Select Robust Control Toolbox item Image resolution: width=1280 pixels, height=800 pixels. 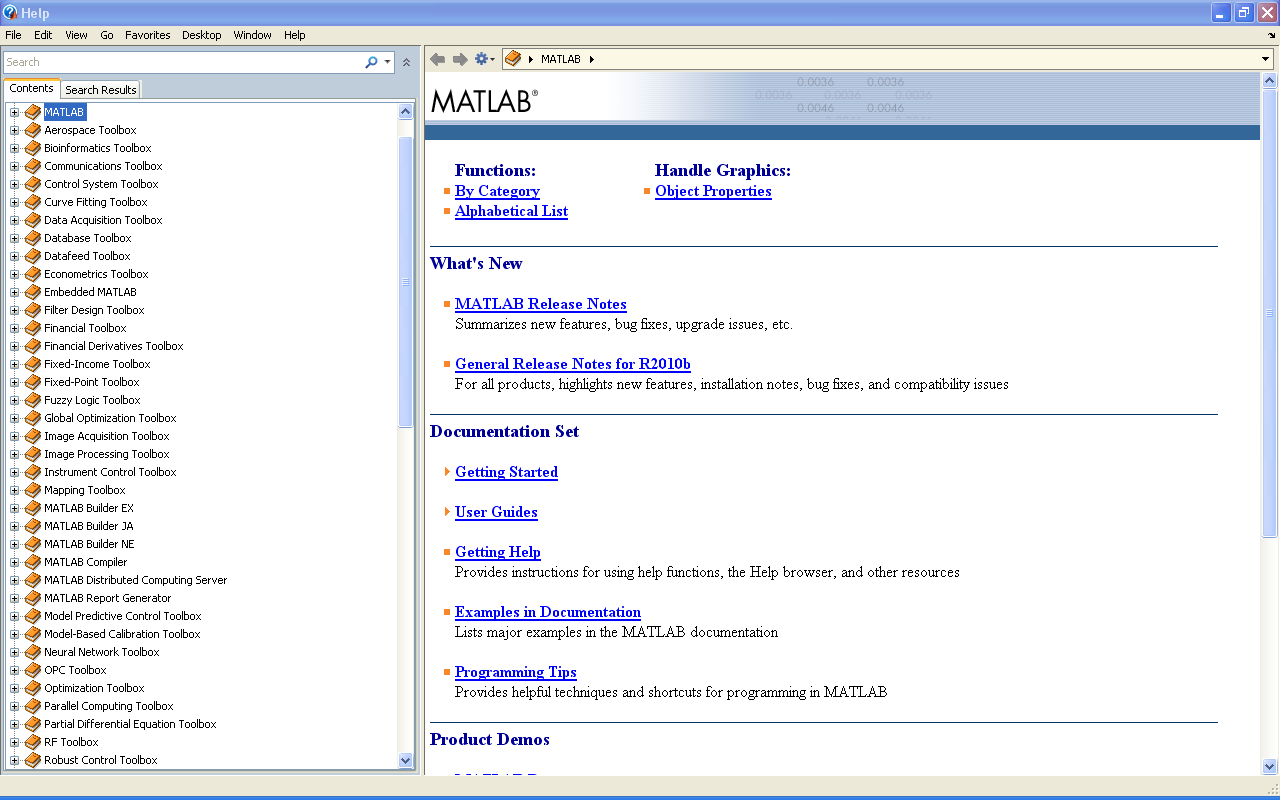101,760
